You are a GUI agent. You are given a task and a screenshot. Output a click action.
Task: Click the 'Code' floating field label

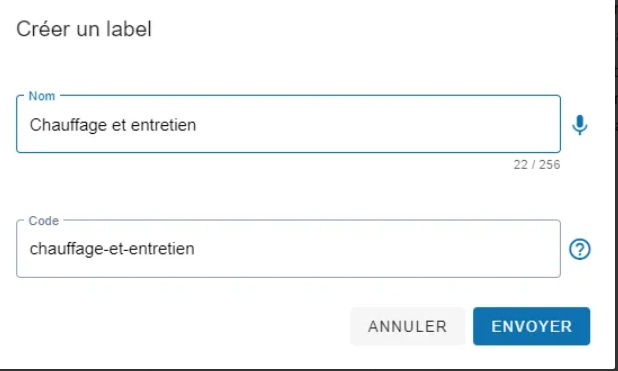click(43, 221)
